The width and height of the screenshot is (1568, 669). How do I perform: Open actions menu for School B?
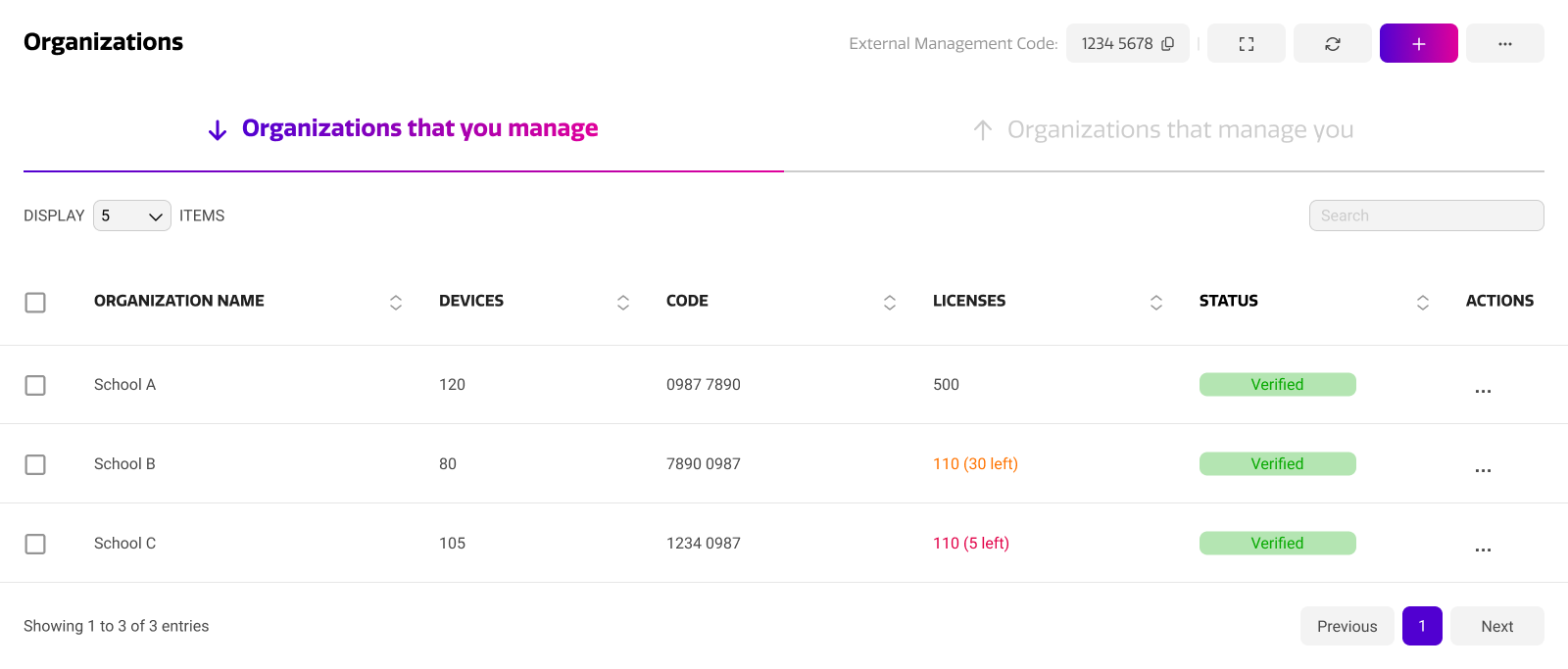1483,469
